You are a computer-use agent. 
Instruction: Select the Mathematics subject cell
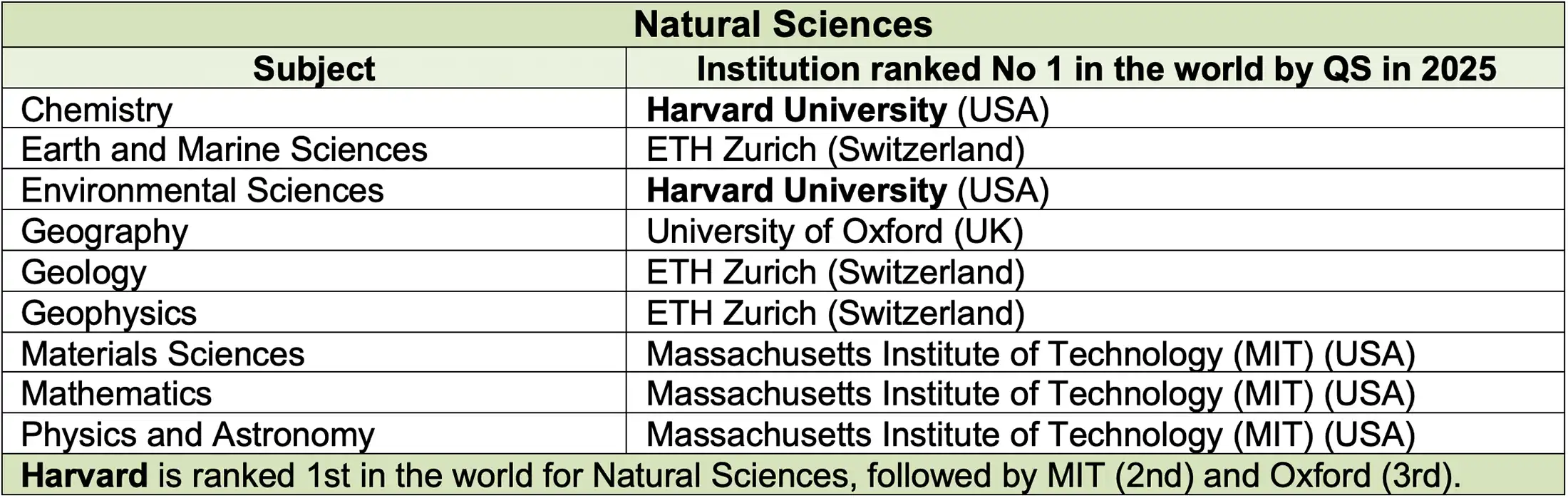click(x=116, y=393)
